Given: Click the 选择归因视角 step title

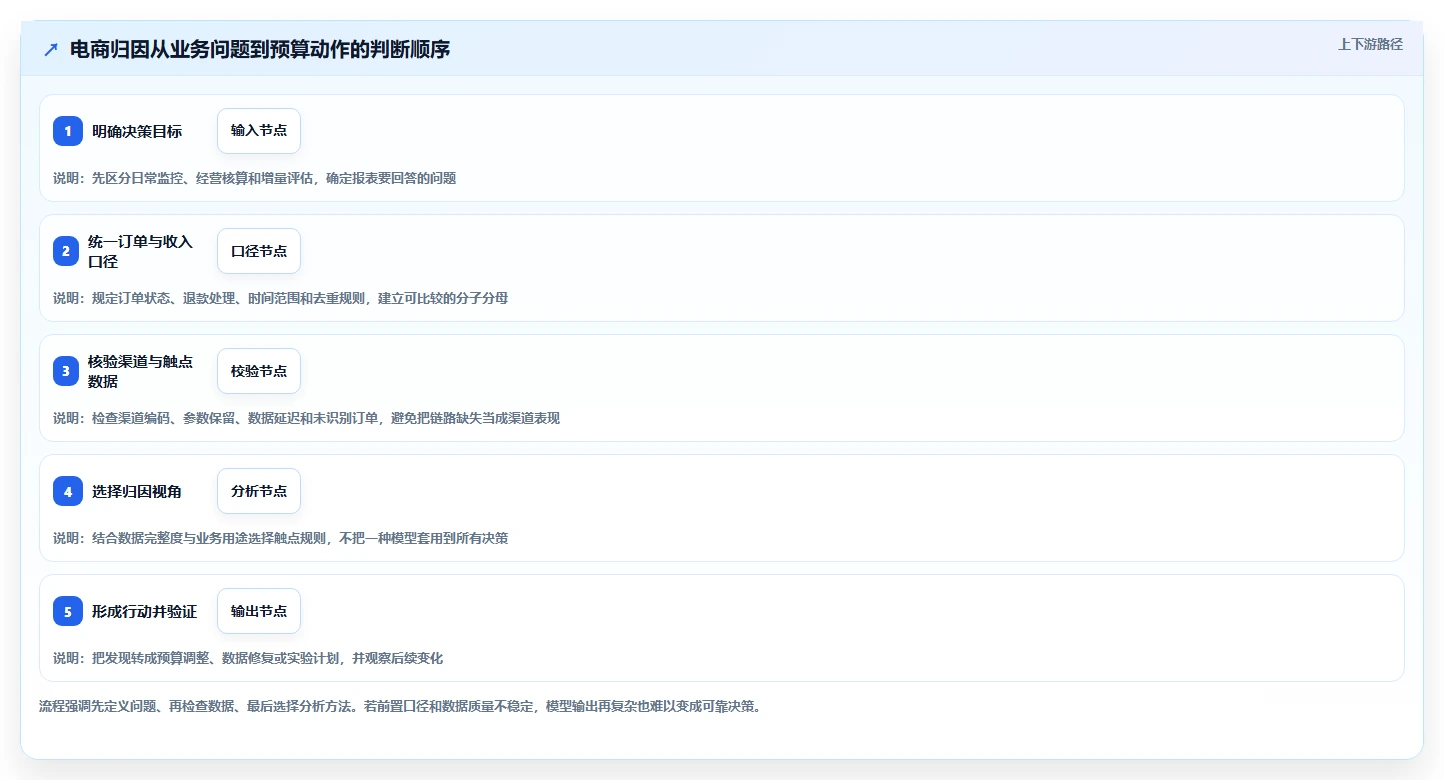Looking at the screenshot, I should click(137, 491).
